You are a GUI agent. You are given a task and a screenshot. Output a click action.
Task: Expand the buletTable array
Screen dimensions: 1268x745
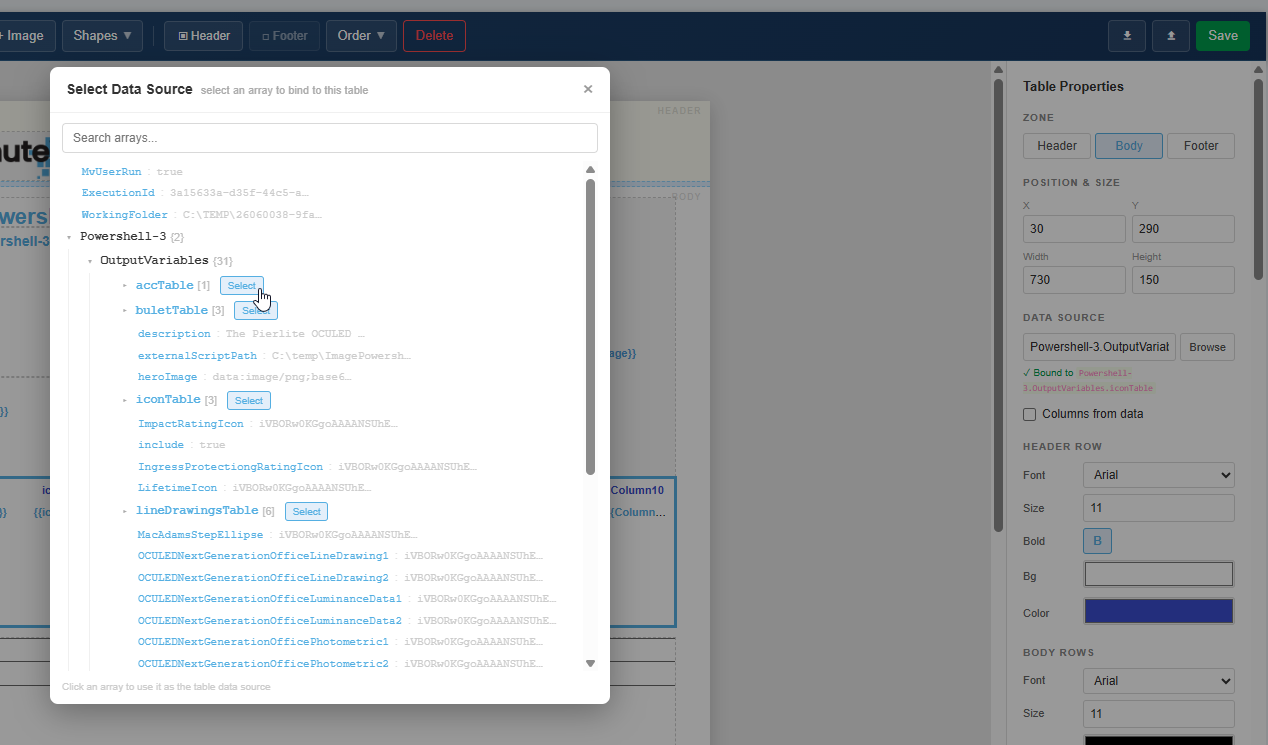[x=125, y=311]
